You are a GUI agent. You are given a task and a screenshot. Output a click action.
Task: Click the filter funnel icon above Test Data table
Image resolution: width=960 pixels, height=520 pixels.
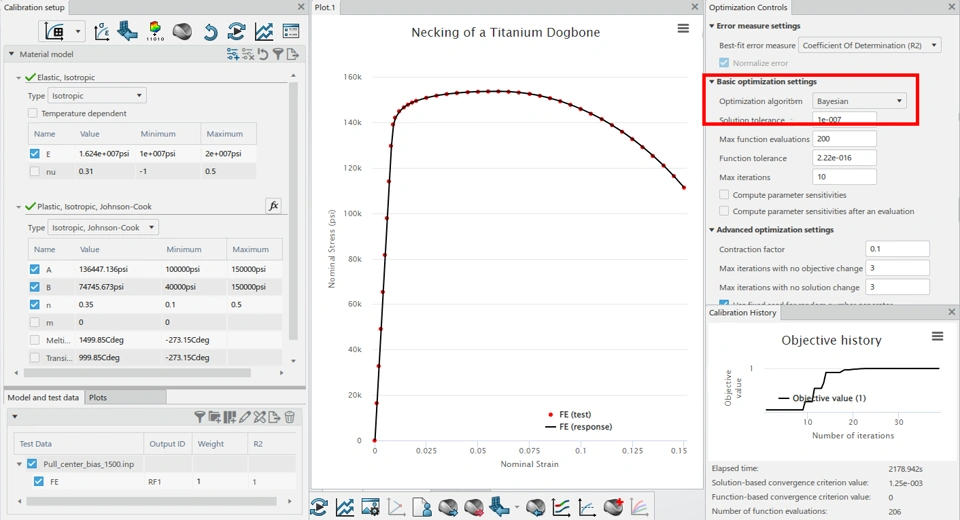pos(200,417)
